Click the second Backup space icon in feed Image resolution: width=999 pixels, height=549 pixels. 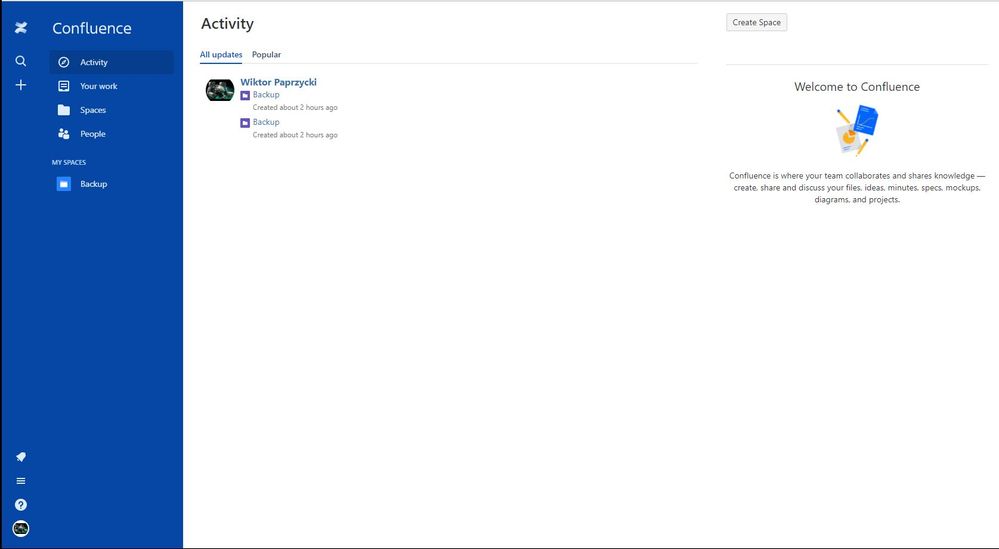(x=245, y=123)
